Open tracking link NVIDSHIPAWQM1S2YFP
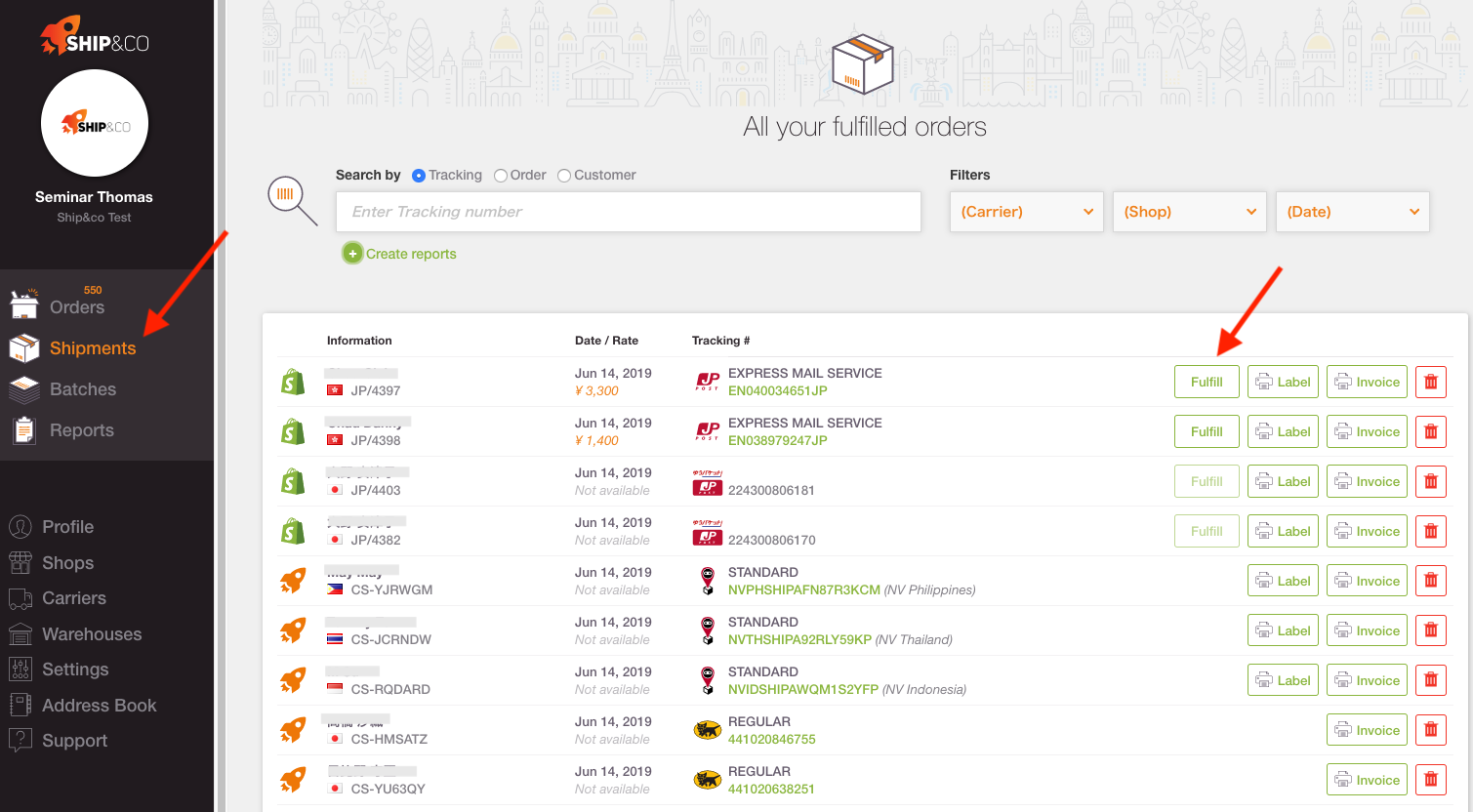1473x812 pixels. 803,689
